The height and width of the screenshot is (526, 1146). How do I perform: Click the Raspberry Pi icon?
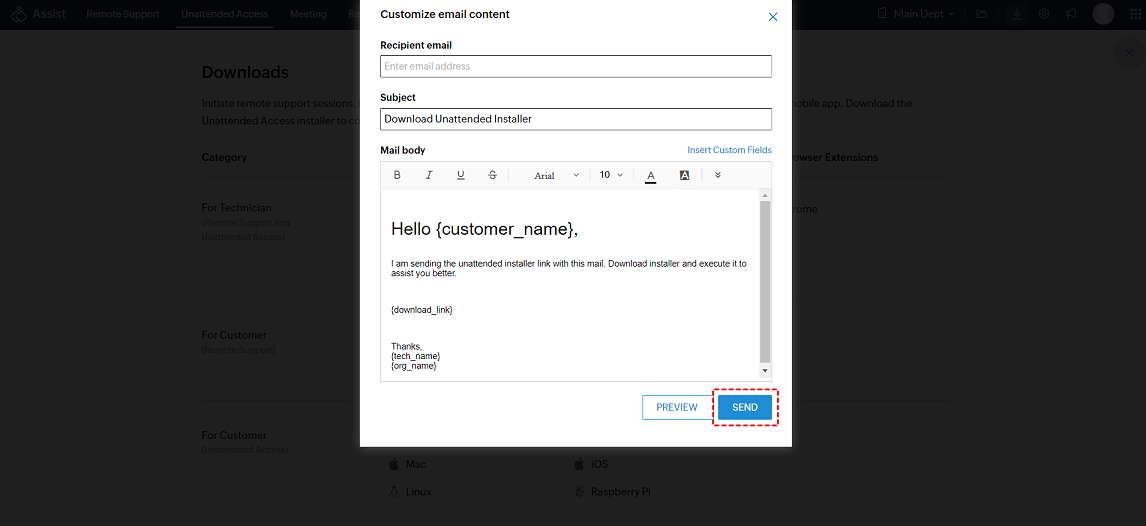click(580, 492)
